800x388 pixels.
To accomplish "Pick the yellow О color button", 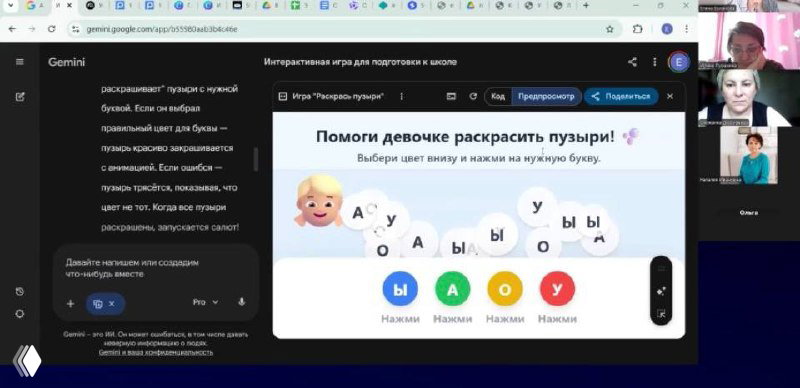I will (505, 289).
